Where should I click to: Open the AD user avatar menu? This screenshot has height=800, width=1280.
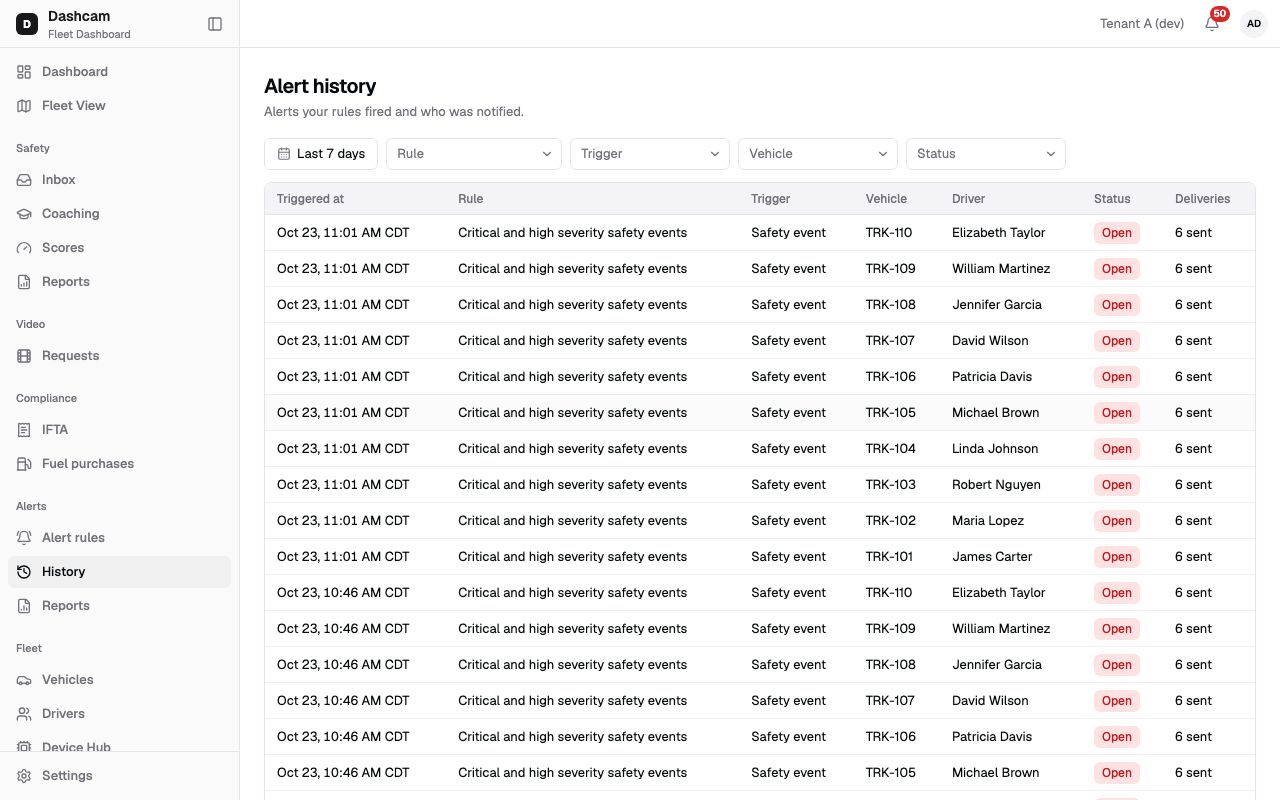coord(1254,24)
